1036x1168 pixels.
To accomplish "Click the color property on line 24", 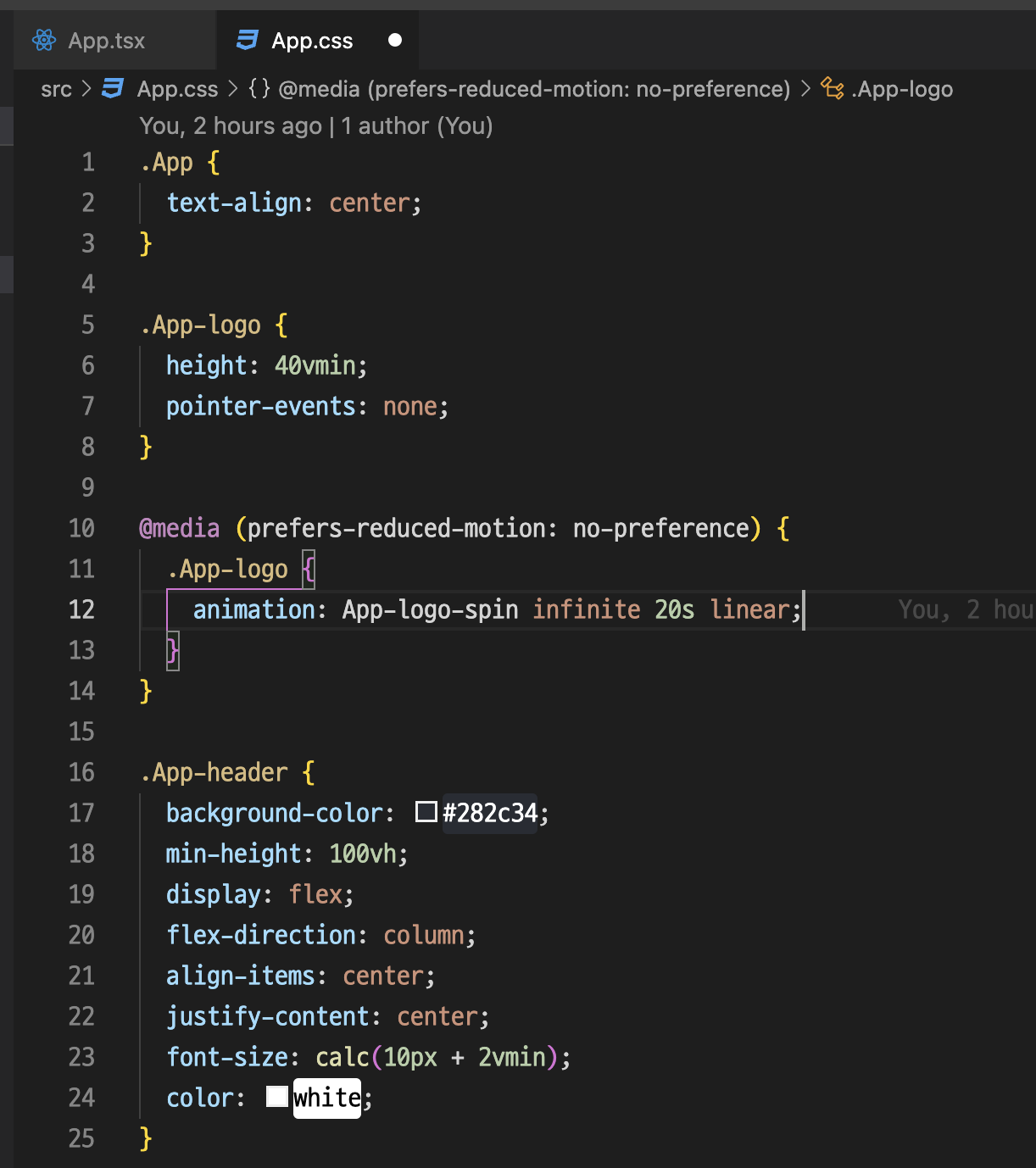I will [x=200, y=1098].
